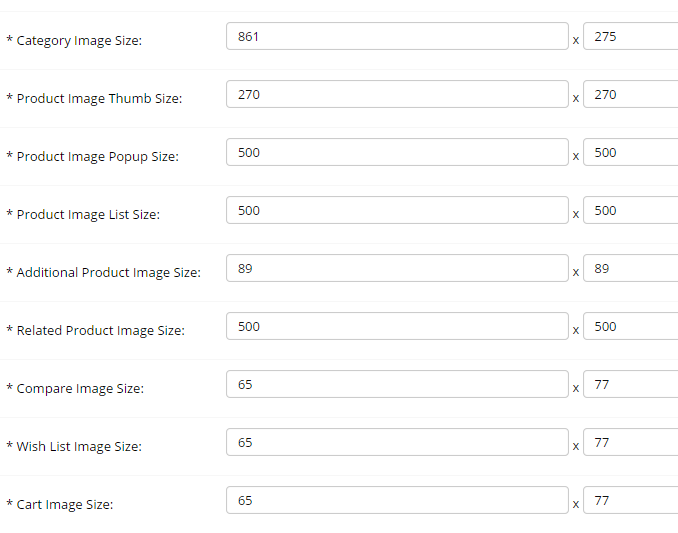This screenshot has height=533, width=678.
Task: Click the Related Product Image width input
Action: click(397, 327)
